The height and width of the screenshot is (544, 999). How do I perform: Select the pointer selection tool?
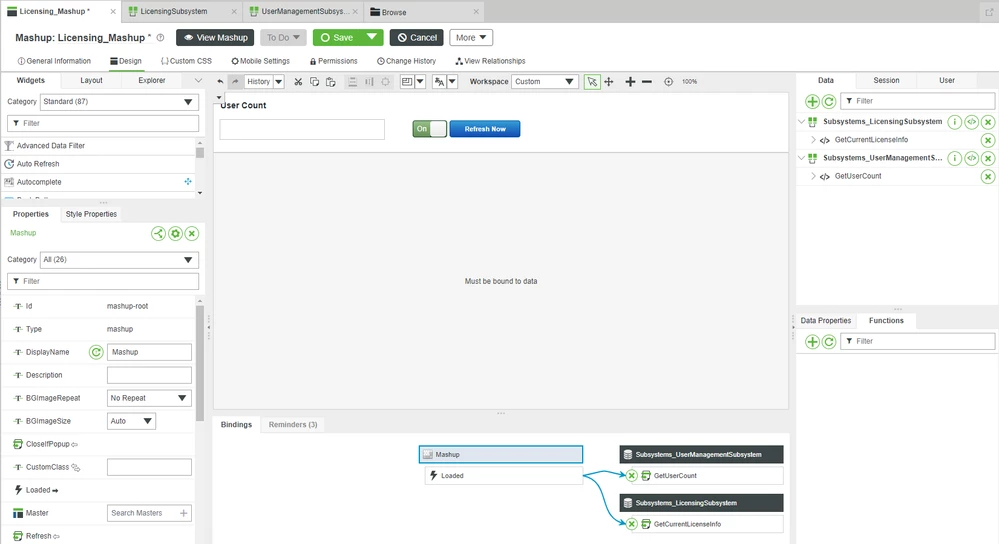point(592,82)
